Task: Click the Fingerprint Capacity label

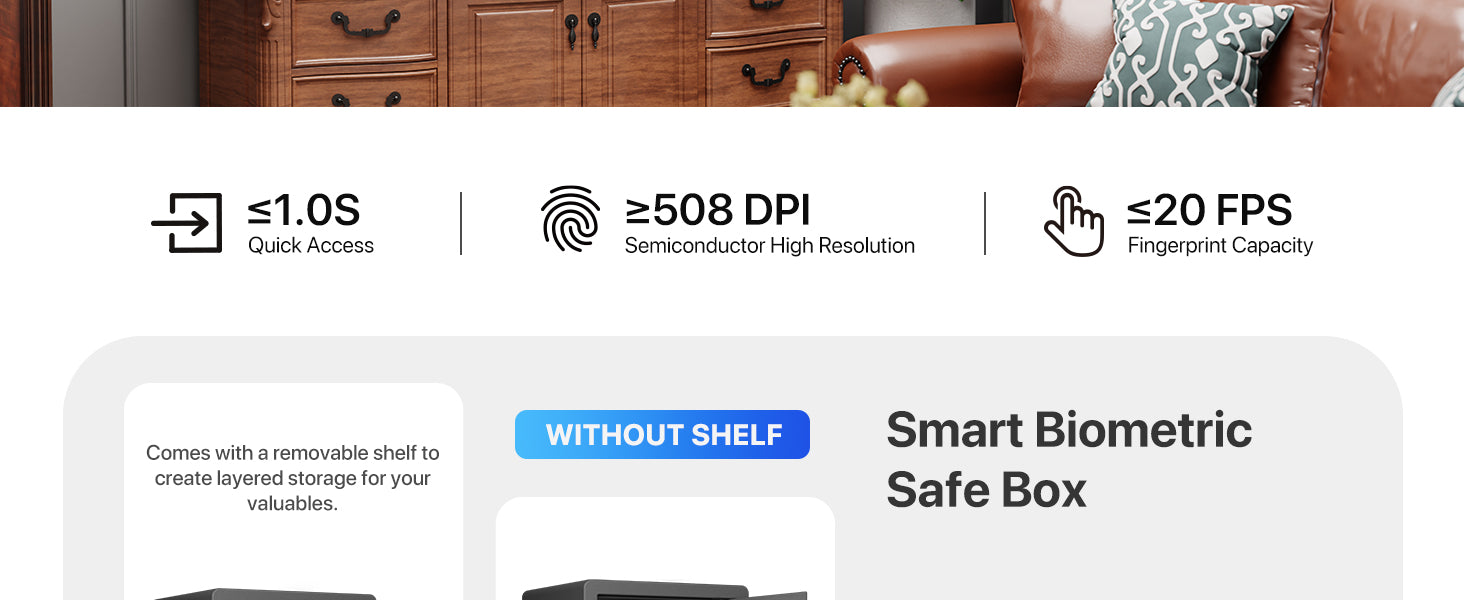Action: tap(1220, 246)
